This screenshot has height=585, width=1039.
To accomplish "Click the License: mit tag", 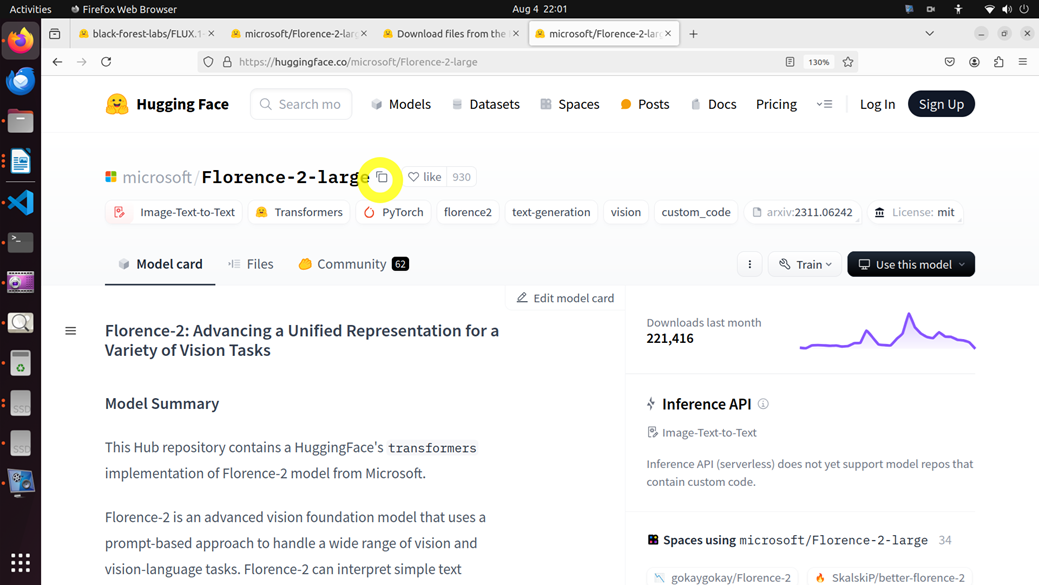I will pos(915,212).
